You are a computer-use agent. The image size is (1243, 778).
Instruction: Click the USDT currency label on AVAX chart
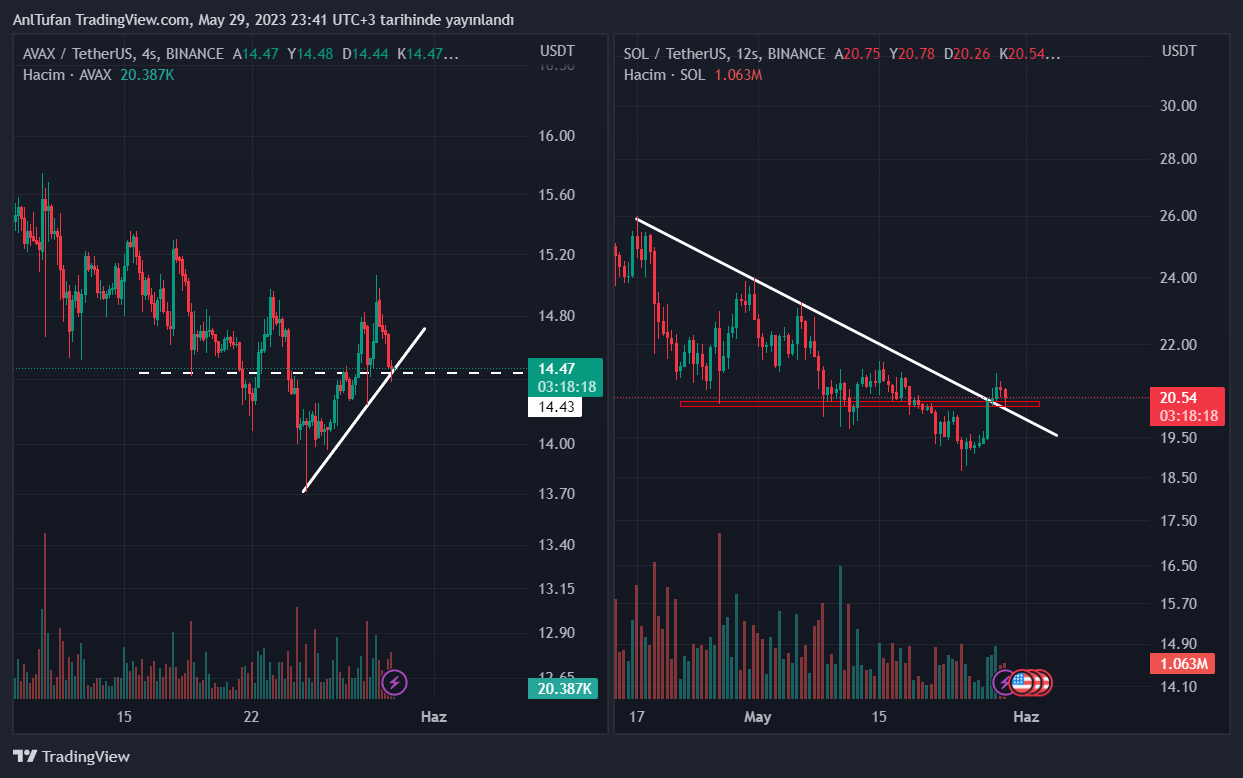(557, 50)
